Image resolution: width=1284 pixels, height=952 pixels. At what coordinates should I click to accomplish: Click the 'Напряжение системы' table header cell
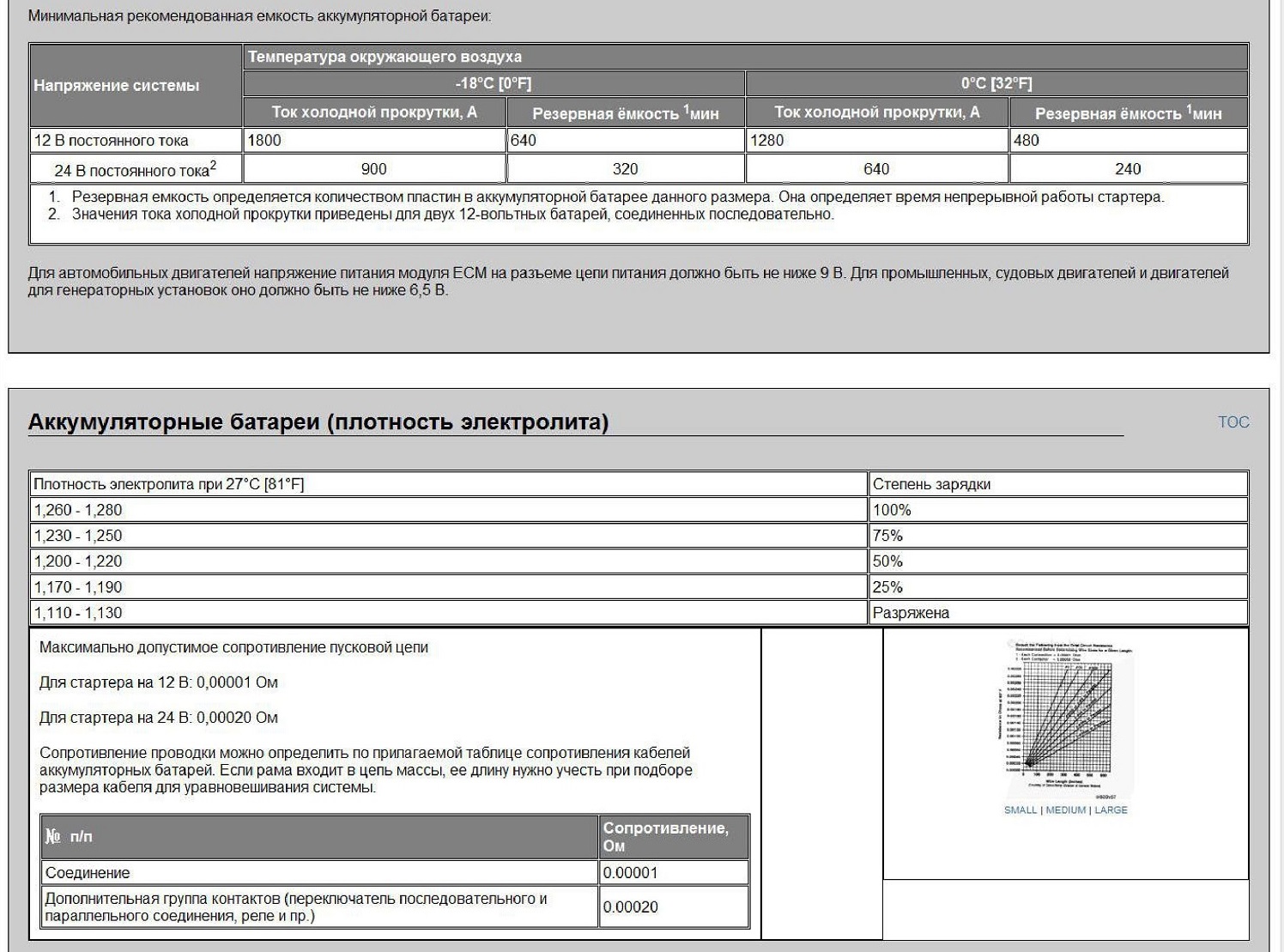click(x=136, y=85)
